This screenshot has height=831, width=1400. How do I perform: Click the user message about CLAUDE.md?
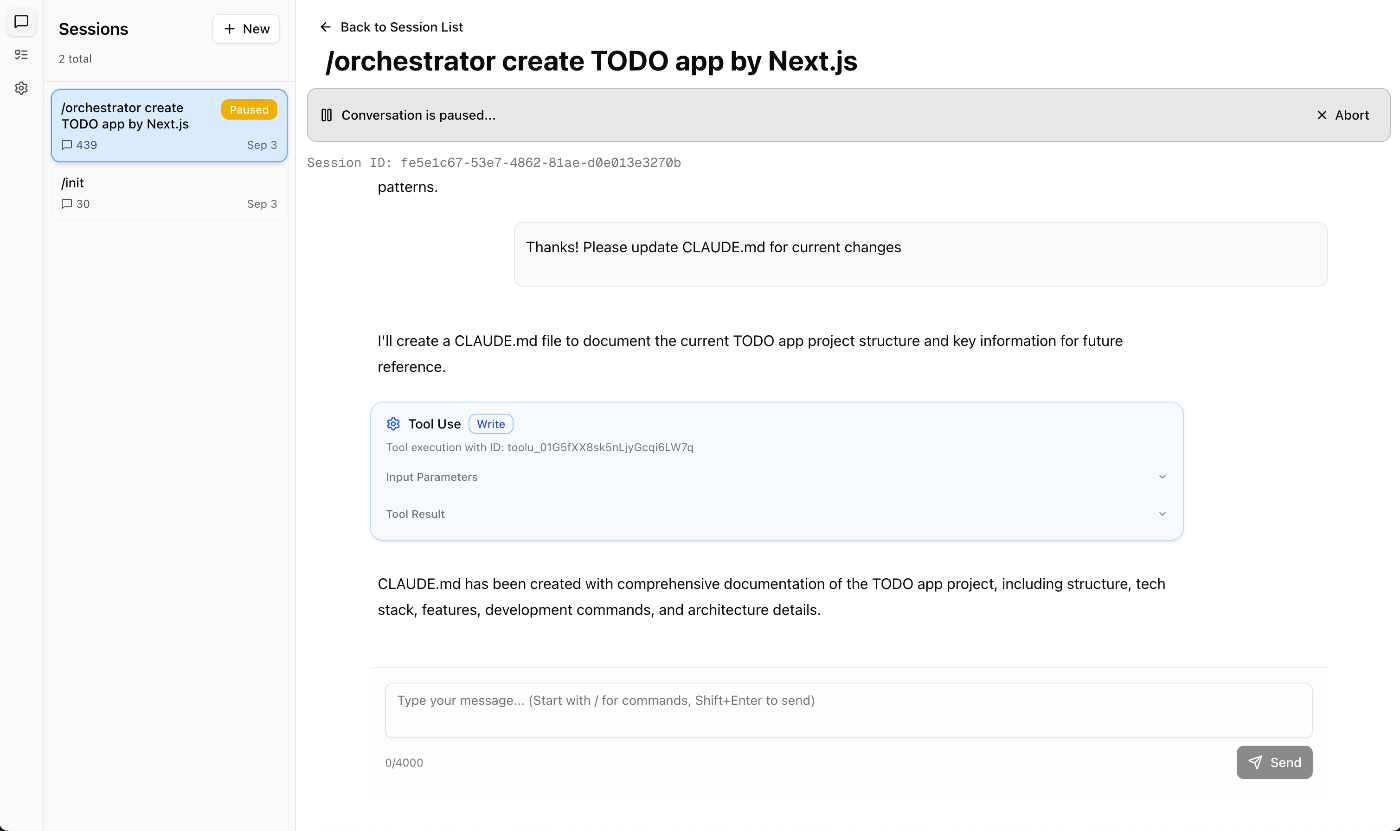(920, 254)
